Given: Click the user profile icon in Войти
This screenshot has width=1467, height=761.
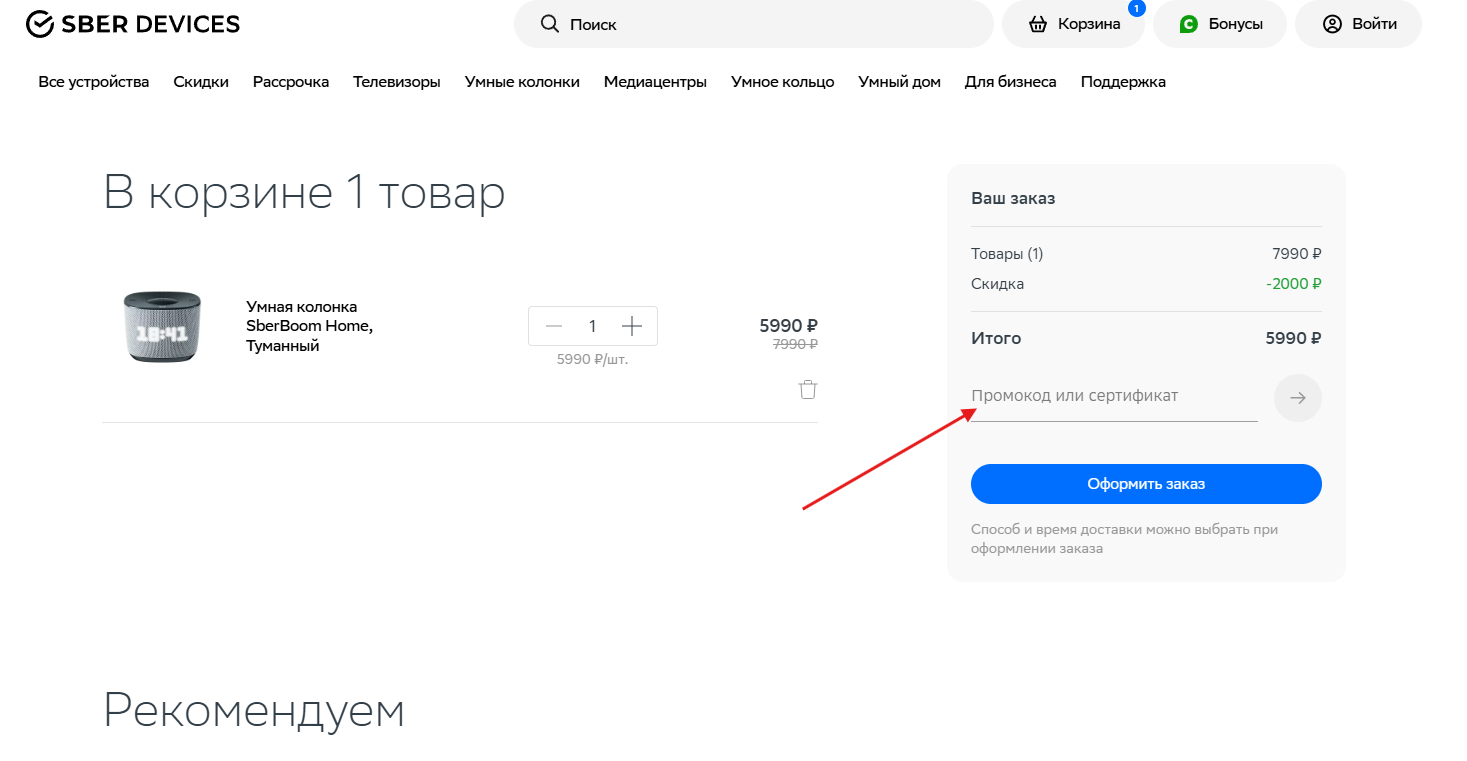Looking at the screenshot, I should click(1332, 24).
